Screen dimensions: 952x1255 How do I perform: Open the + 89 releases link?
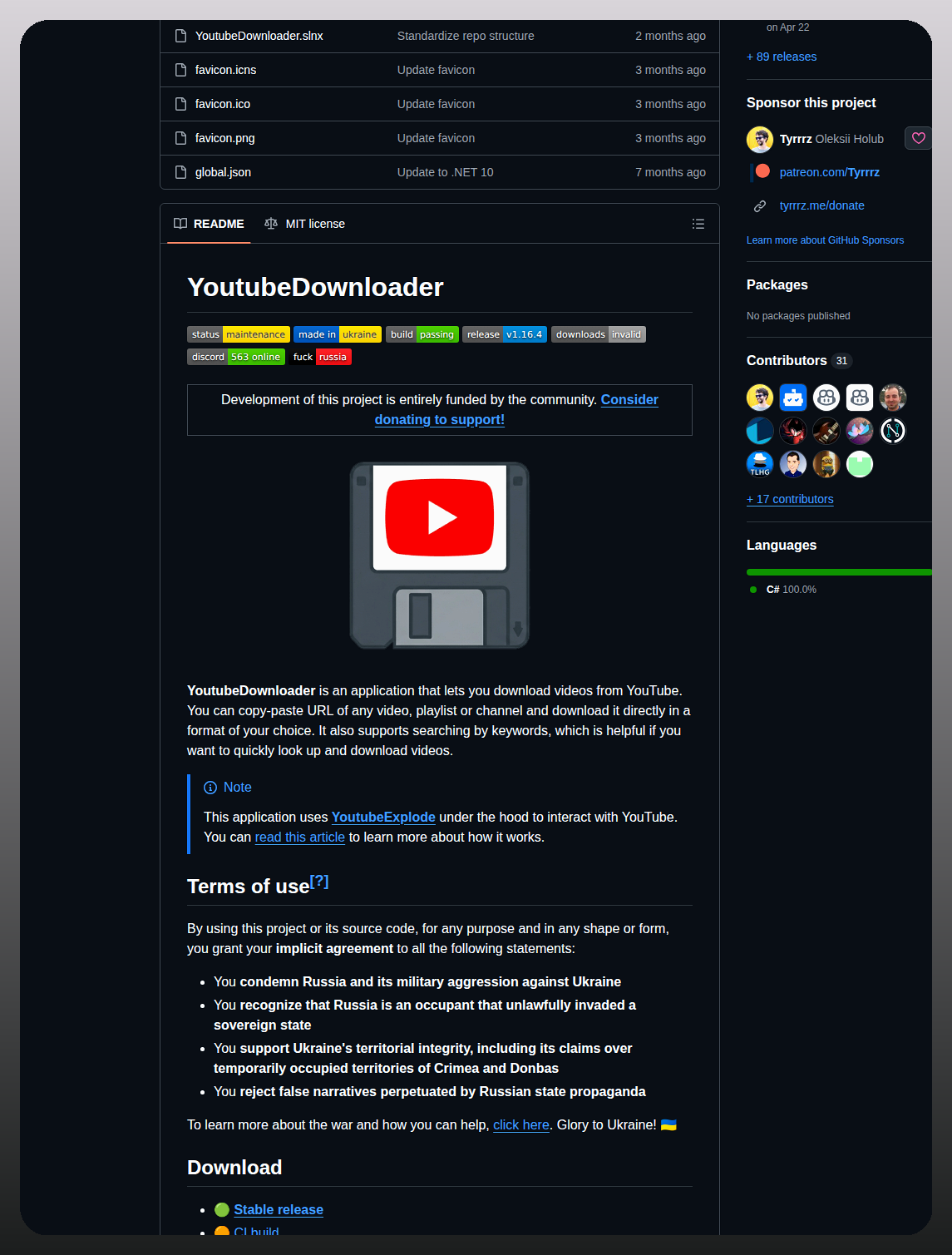[x=782, y=57]
